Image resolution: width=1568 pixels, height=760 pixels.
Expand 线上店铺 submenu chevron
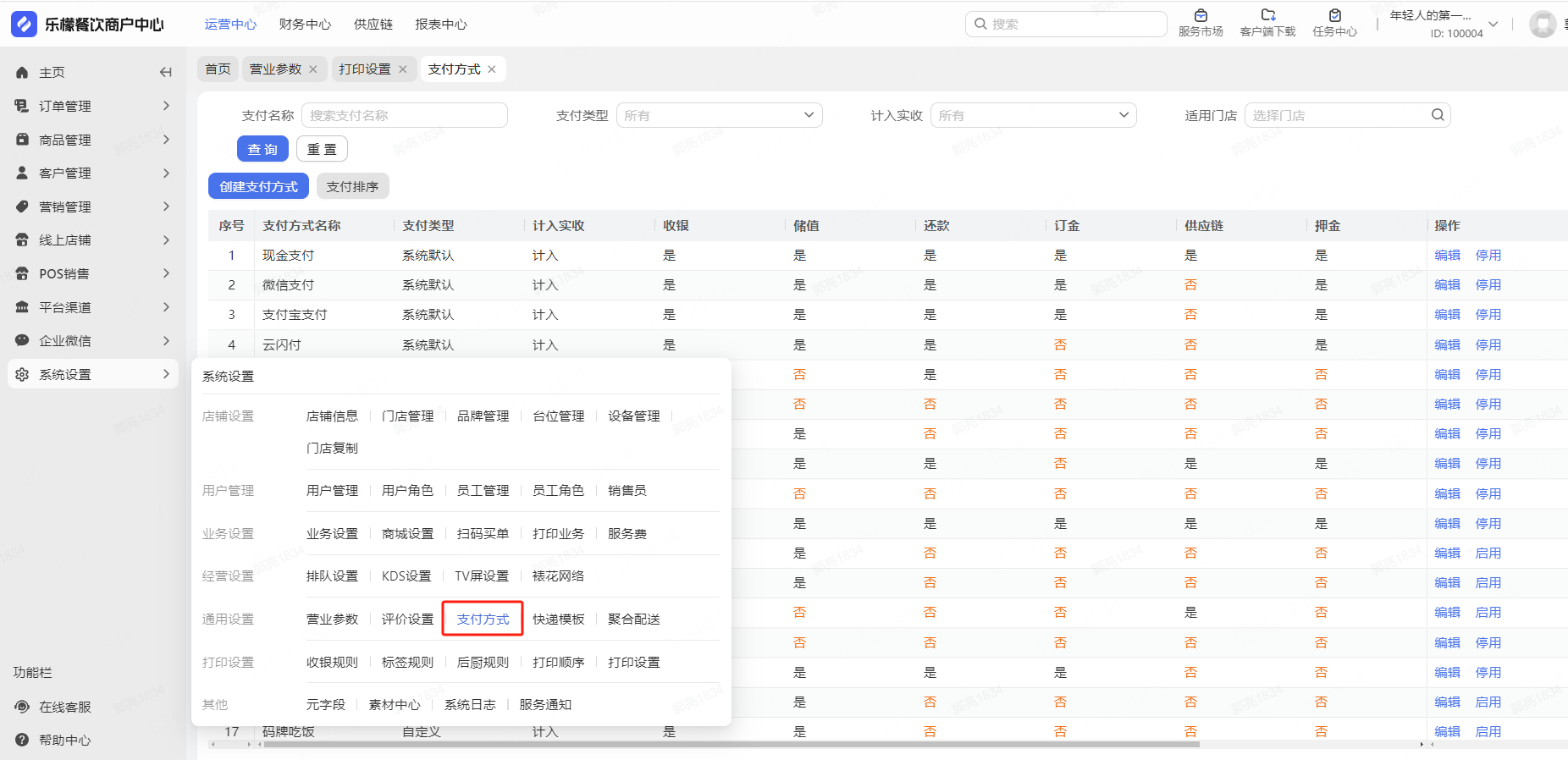coord(166,240)
